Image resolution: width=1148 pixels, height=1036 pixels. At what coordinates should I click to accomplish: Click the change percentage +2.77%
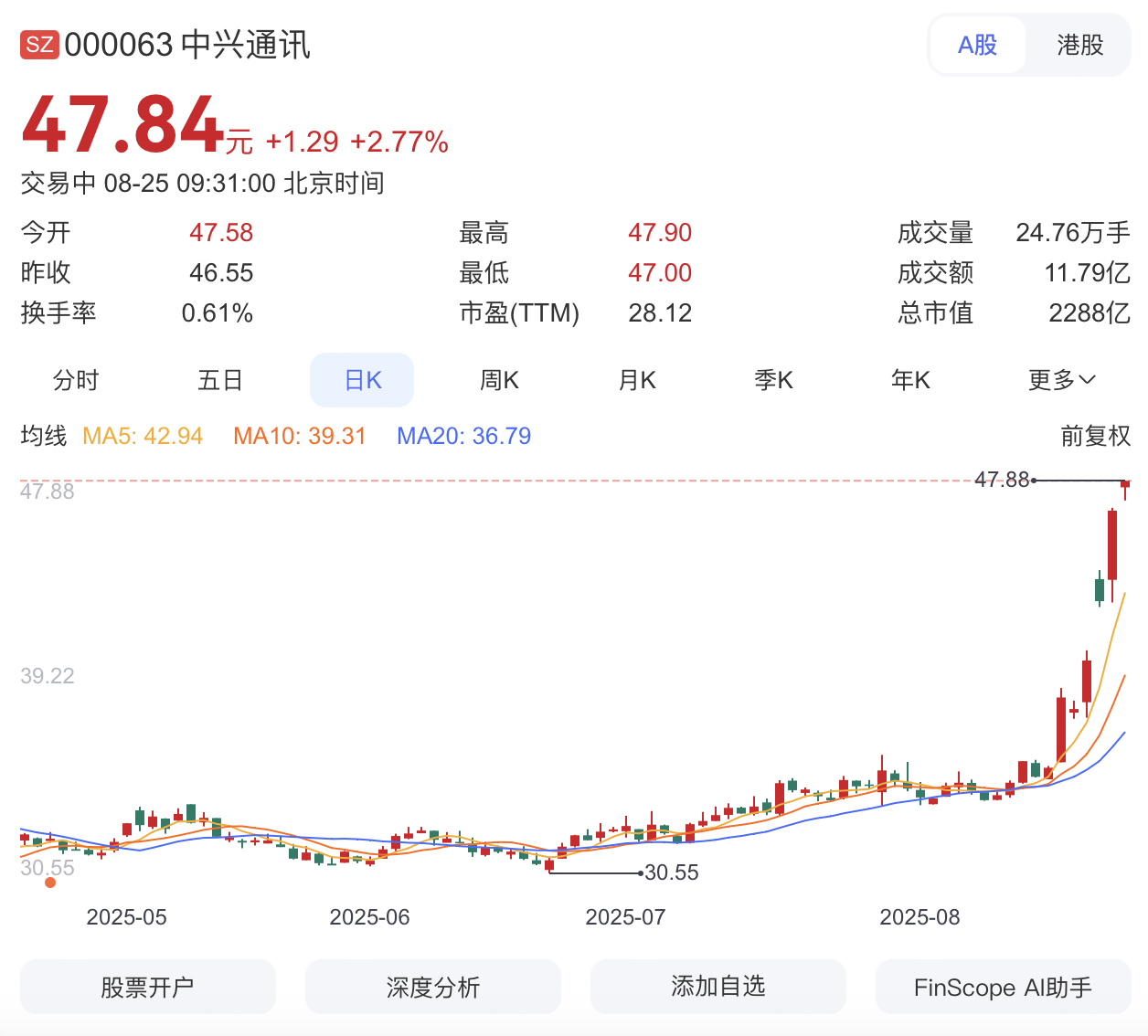(399, 142)
